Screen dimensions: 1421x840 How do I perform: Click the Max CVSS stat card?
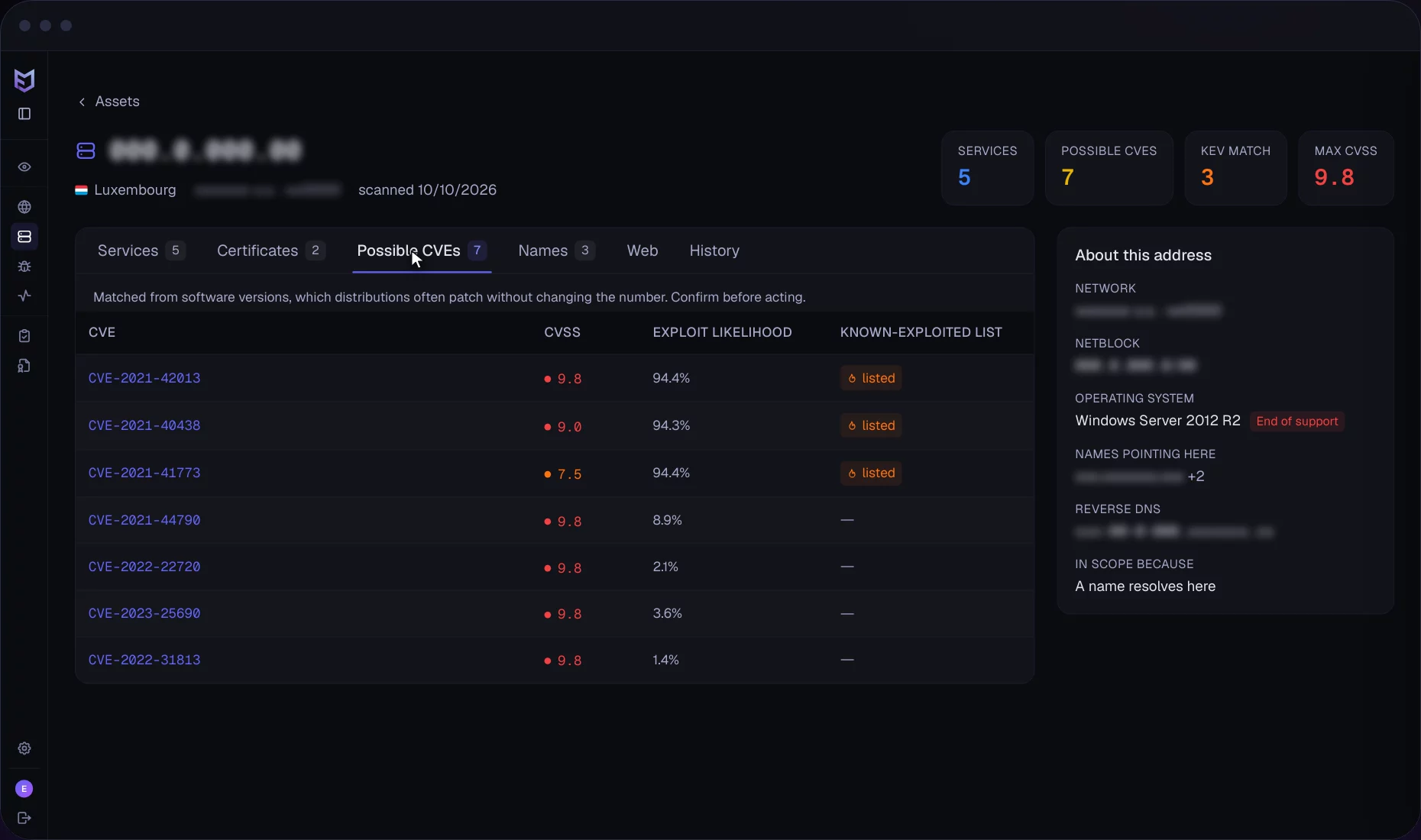click(1346, 168)
